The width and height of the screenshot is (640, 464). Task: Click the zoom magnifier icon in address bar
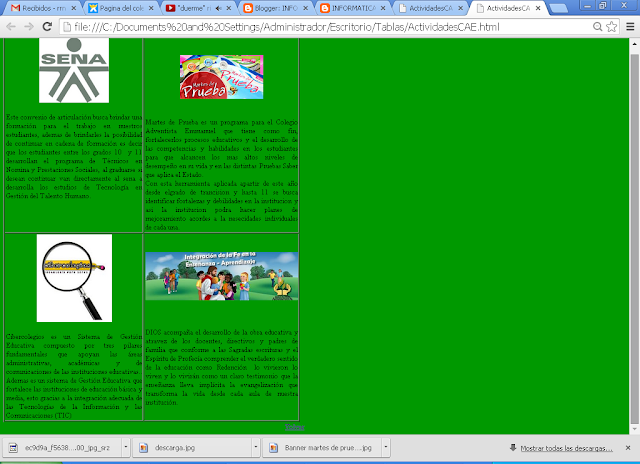click(x=598, y=27)
